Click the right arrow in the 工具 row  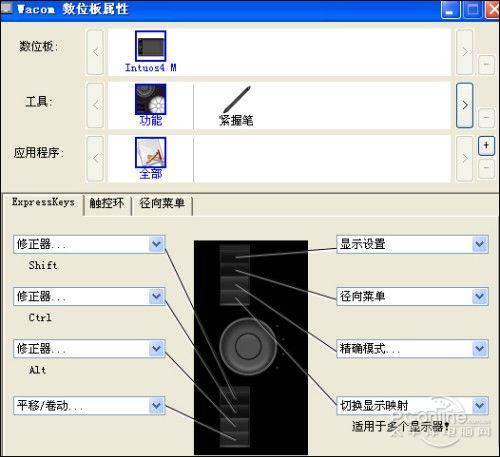pos(464,105)
